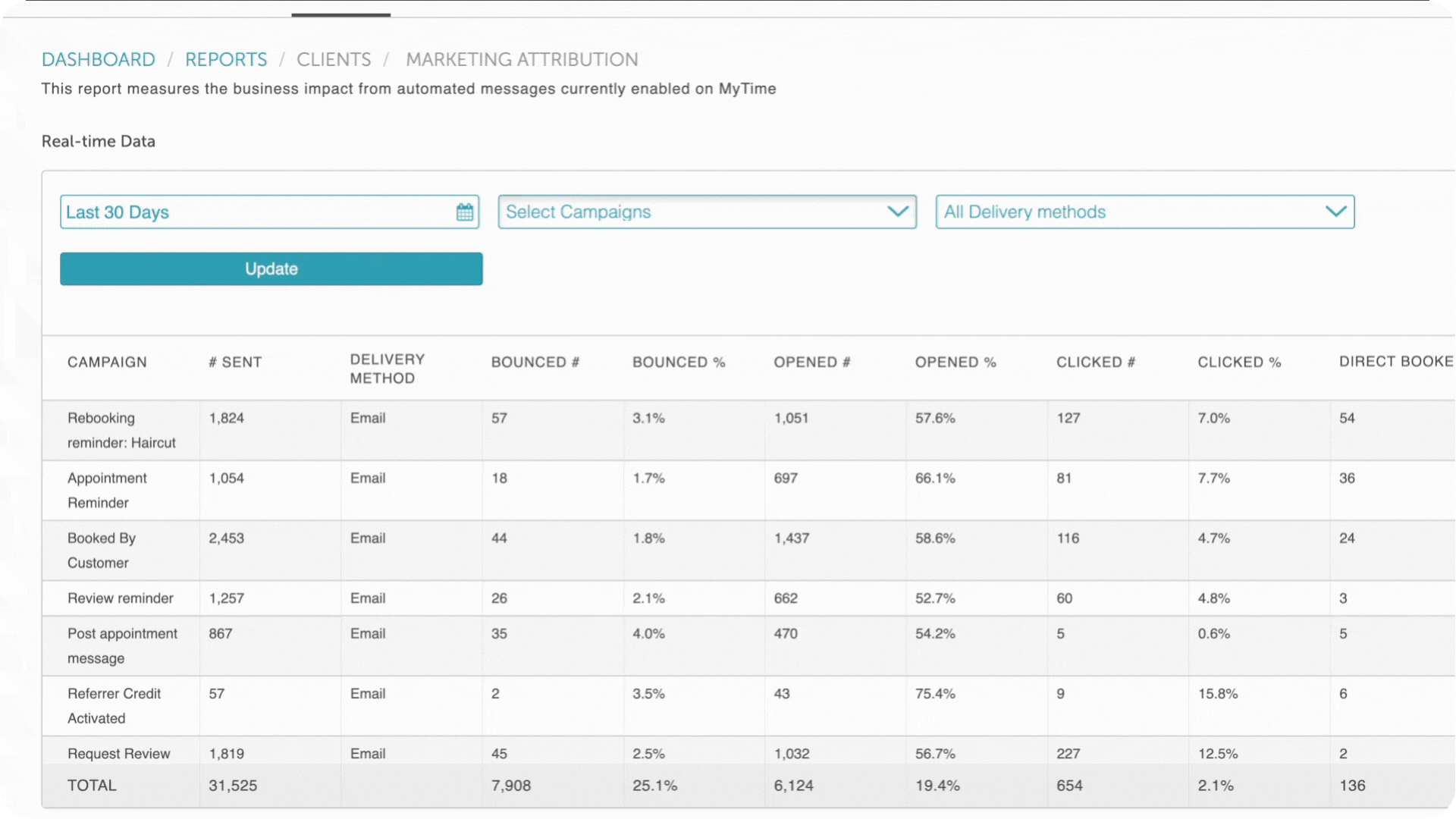Click Email in the Review reminder row
Image resolution: width=1456 pixels, height=819 pixels.
[x=368, y=598]
